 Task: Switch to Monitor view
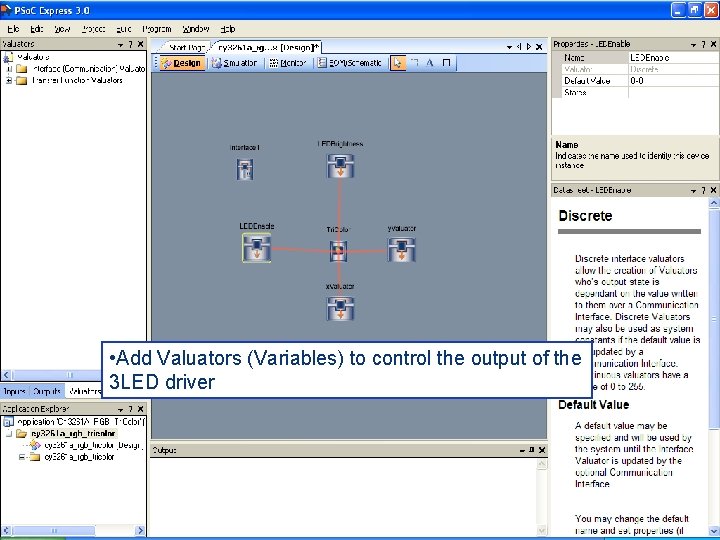point(287,63)
